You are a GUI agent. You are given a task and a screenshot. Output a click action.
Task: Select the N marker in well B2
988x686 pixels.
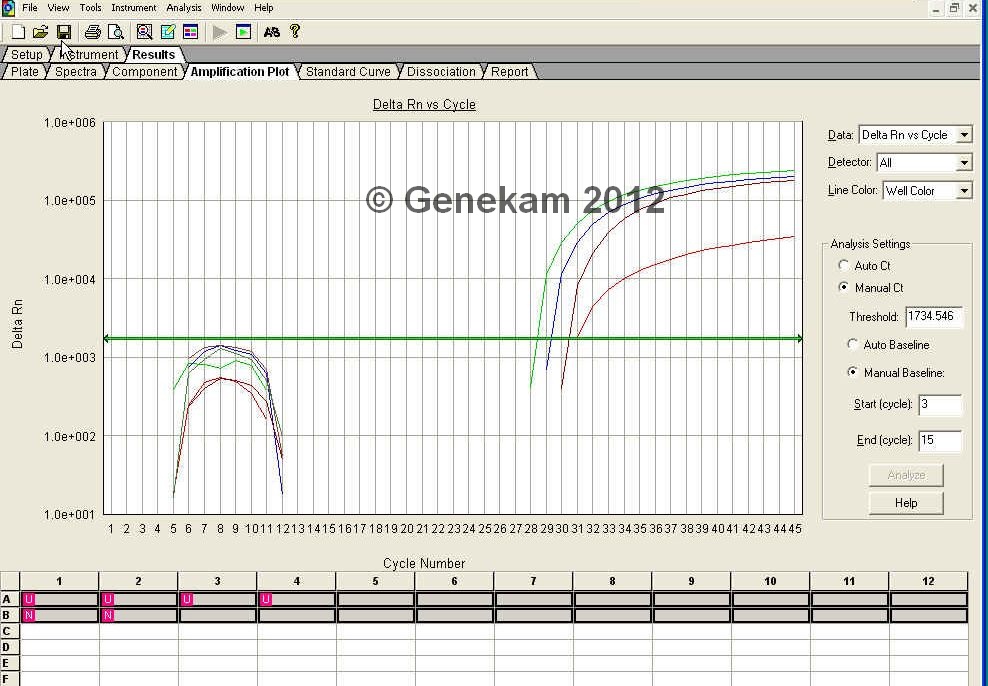coord(108,615)
